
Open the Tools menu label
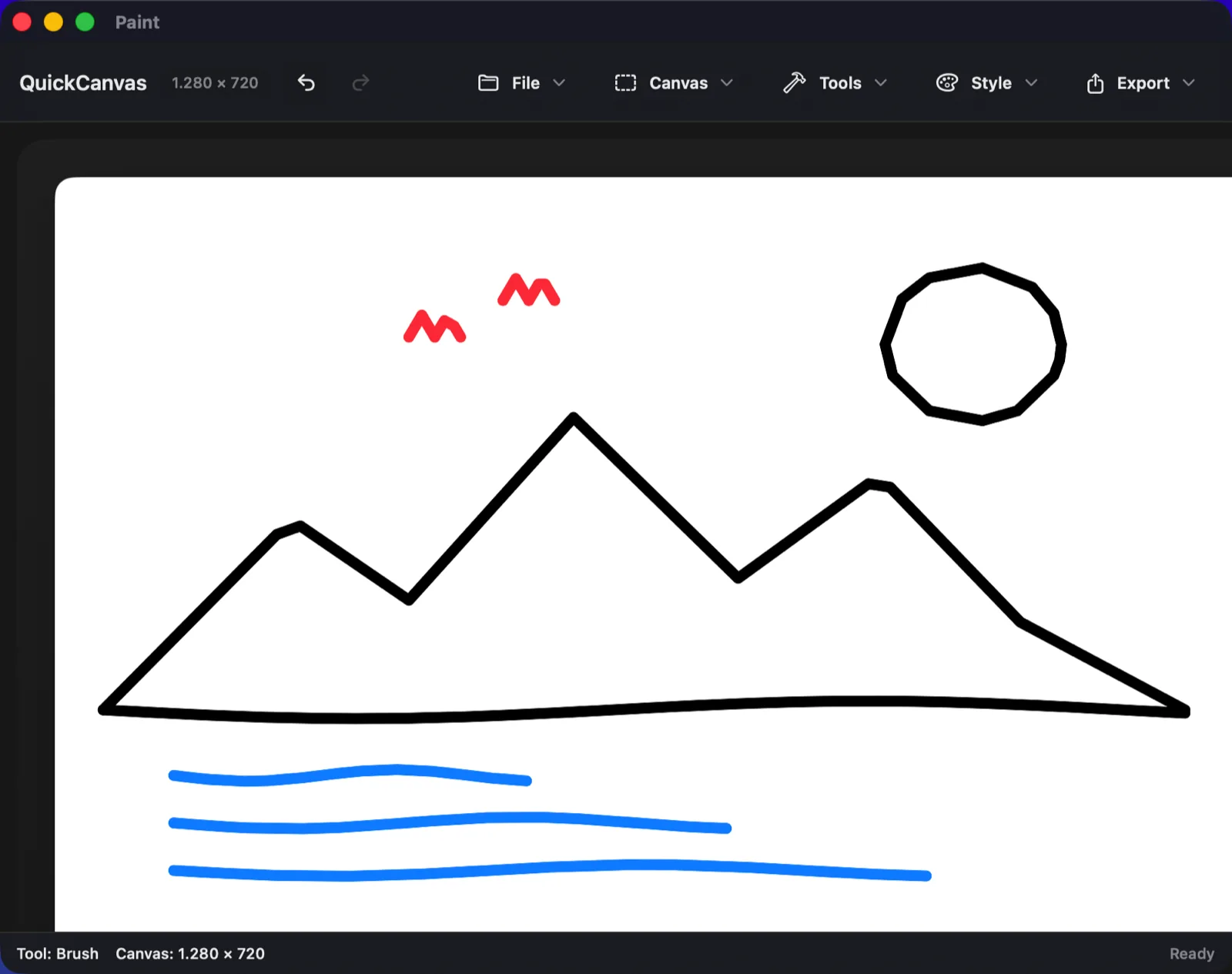coord(840,83)
